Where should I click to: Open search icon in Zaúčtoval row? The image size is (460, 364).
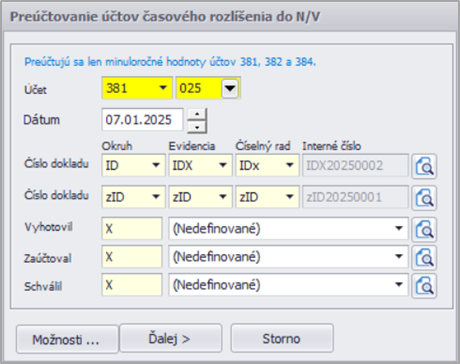coord(424,257)
